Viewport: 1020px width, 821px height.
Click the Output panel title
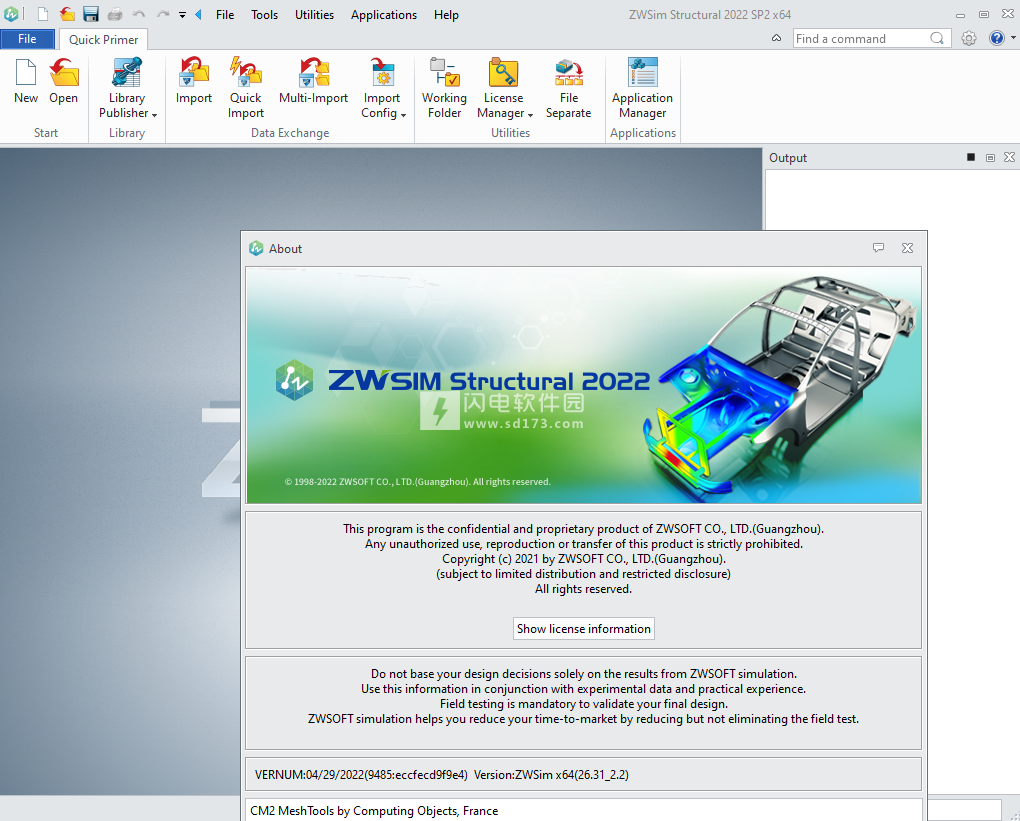pyautogui.click(x=788, y=157)
